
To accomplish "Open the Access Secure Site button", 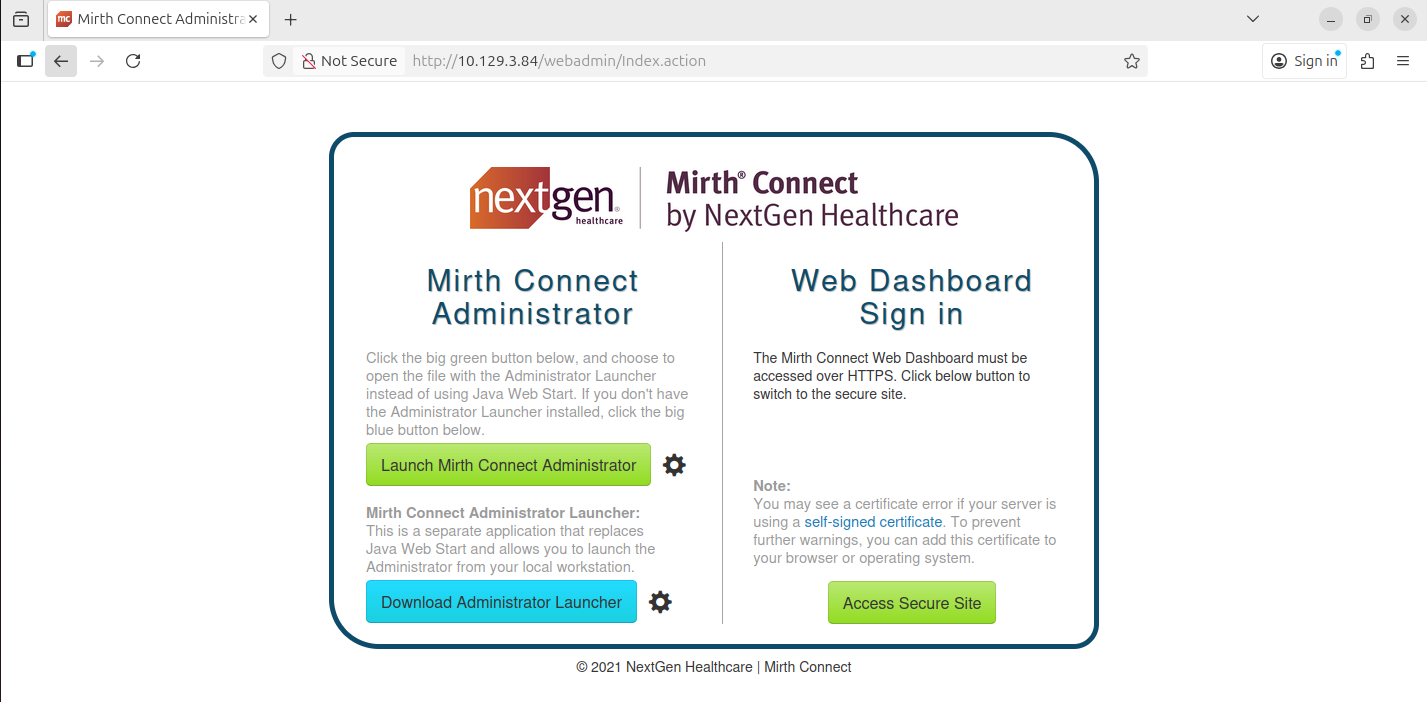I will click(912, 603).
